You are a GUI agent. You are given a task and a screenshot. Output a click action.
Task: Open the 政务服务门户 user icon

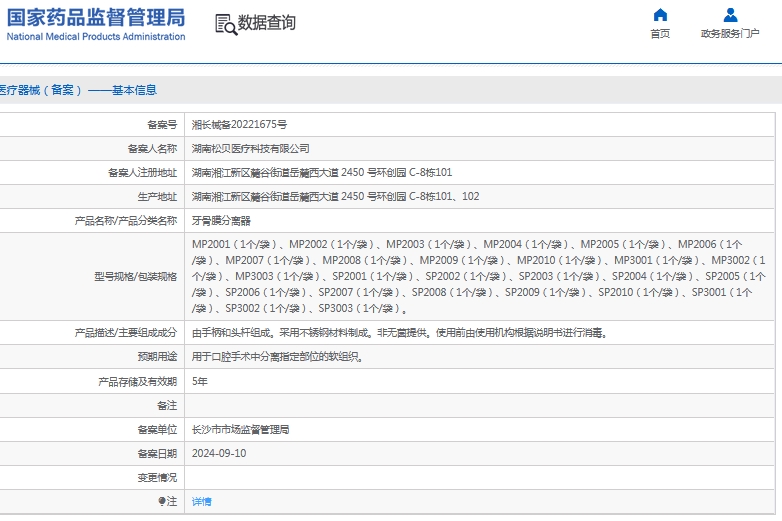(730, 15)
